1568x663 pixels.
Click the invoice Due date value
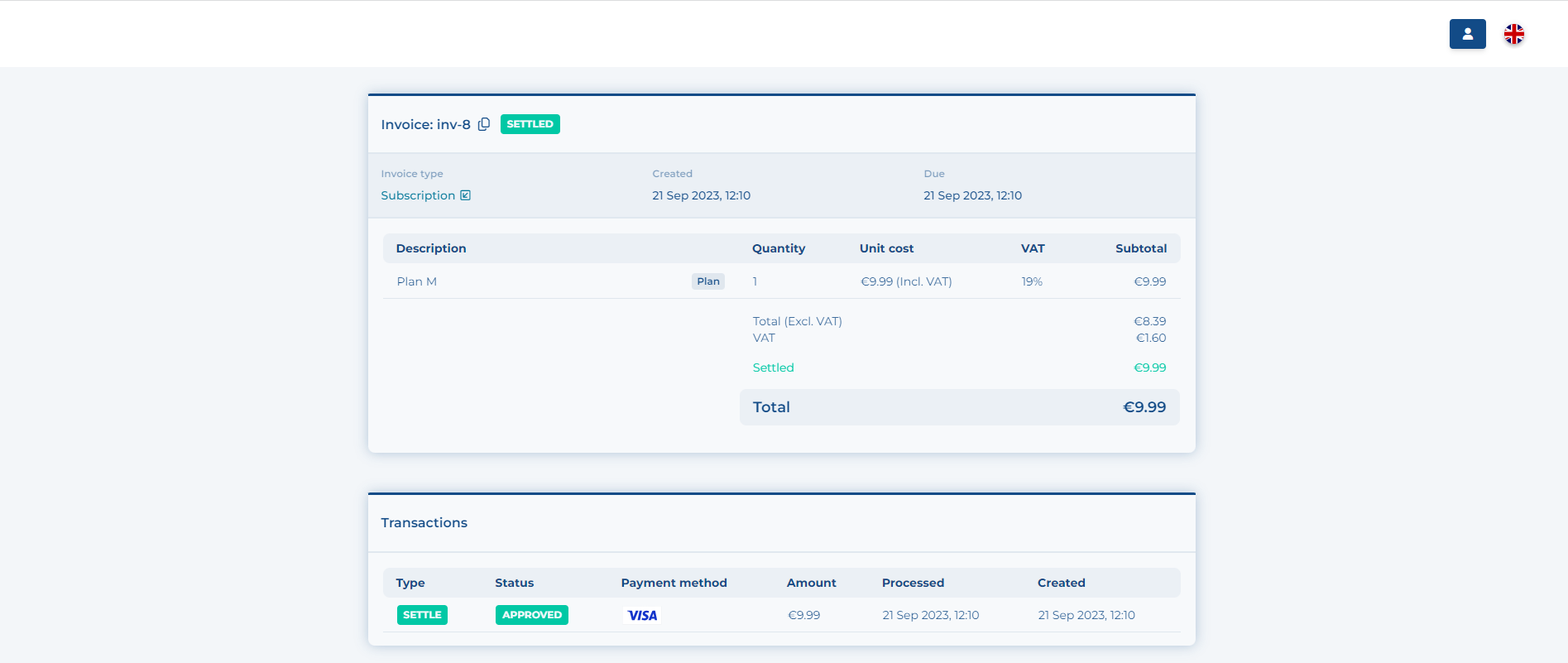pos(973,195)
